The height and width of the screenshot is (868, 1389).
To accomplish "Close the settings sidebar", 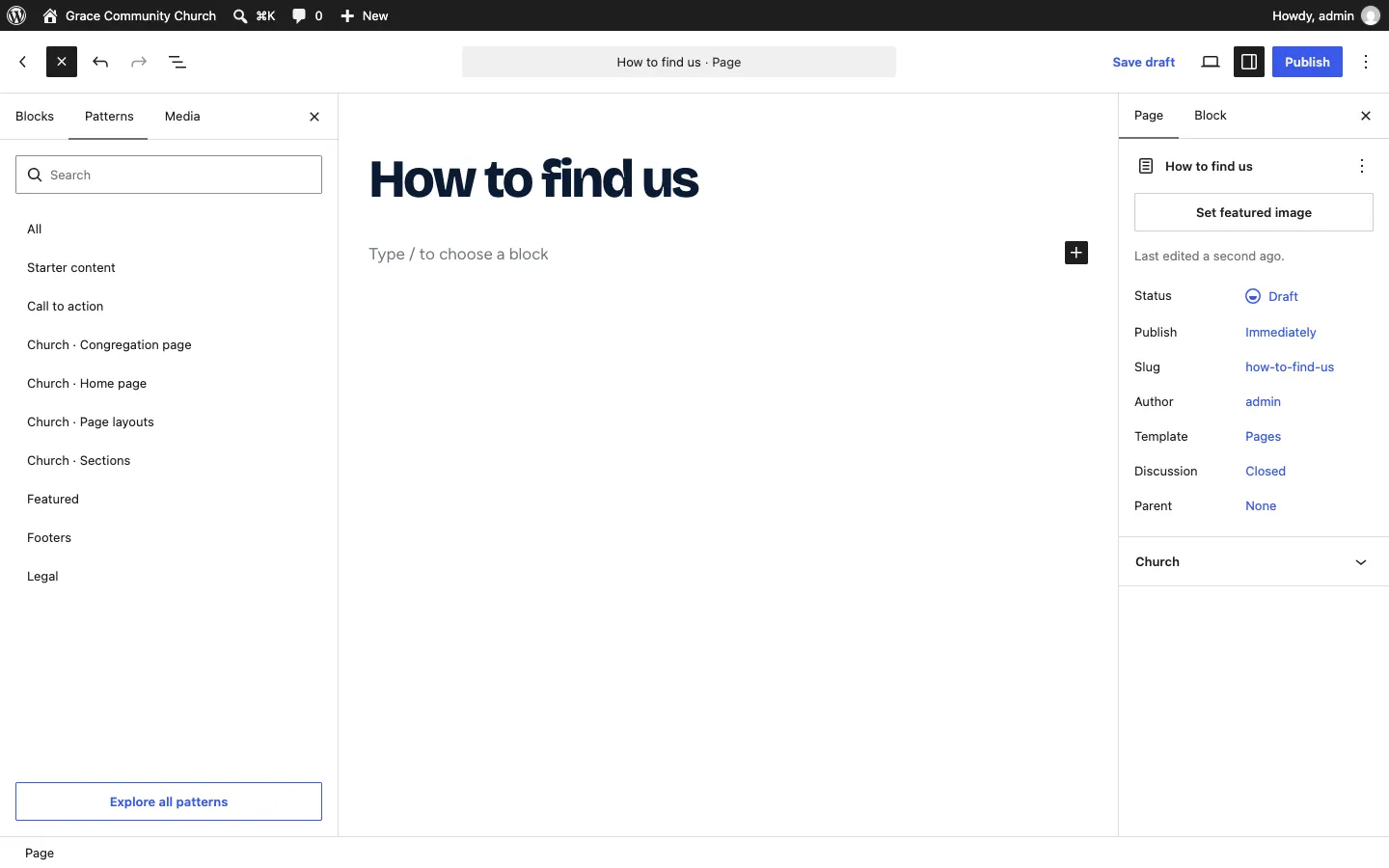I will click(x=1366, y=116).
